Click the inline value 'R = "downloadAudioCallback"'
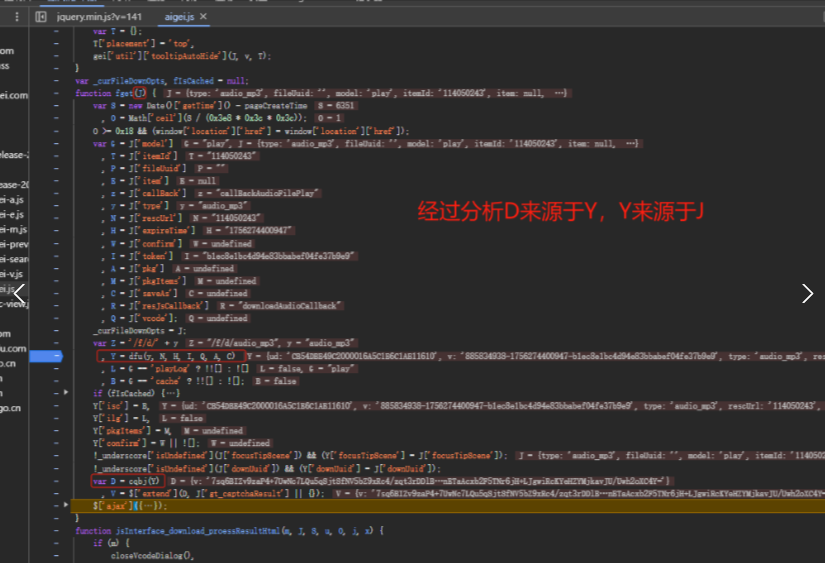The image size is (825, 563). (x=280, y=306)
